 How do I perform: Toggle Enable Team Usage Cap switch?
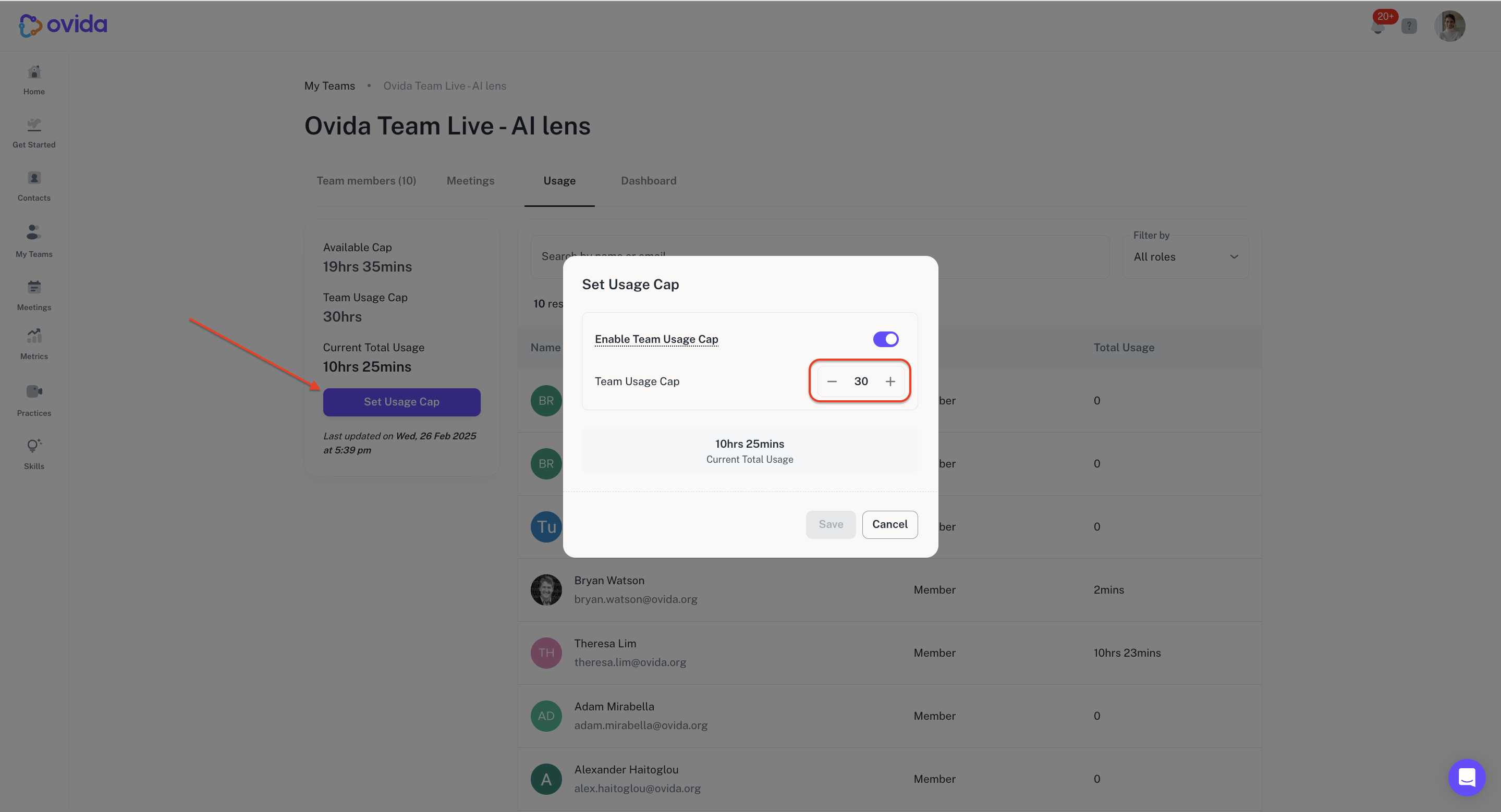pos(886,339)
